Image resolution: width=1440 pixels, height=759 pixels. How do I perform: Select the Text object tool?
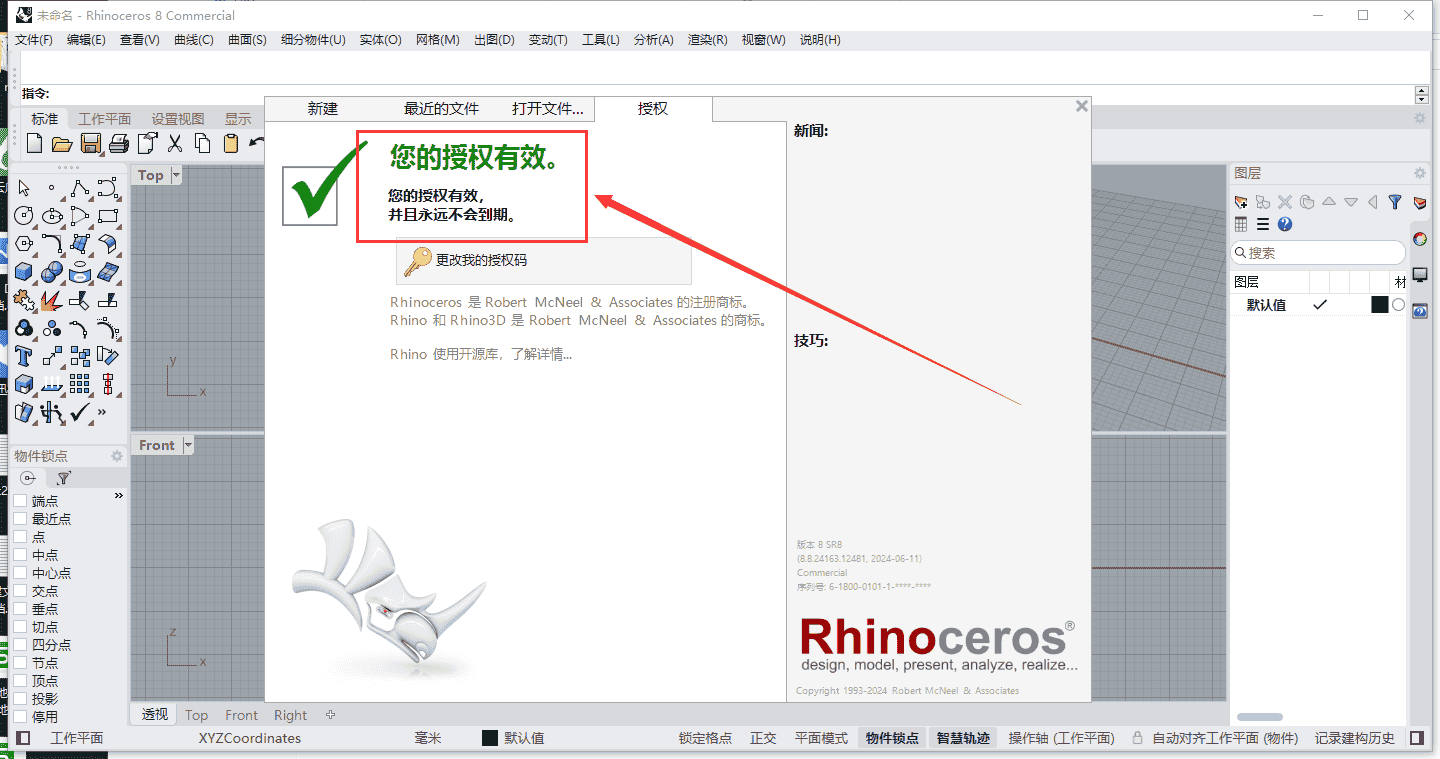pyautogui.click(x=24, y=355)
